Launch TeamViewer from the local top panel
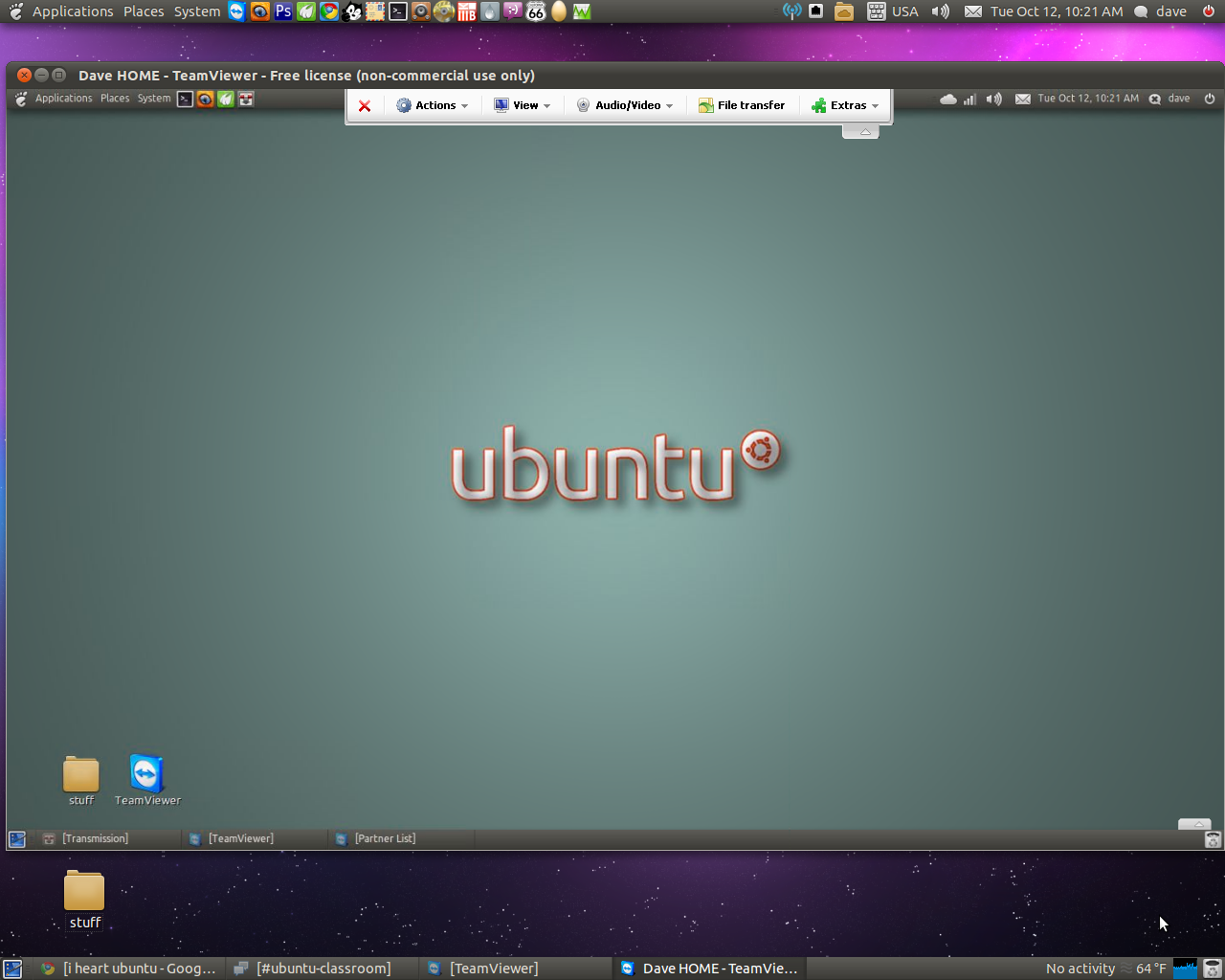The image size is (1225, 980). [236, 11]
